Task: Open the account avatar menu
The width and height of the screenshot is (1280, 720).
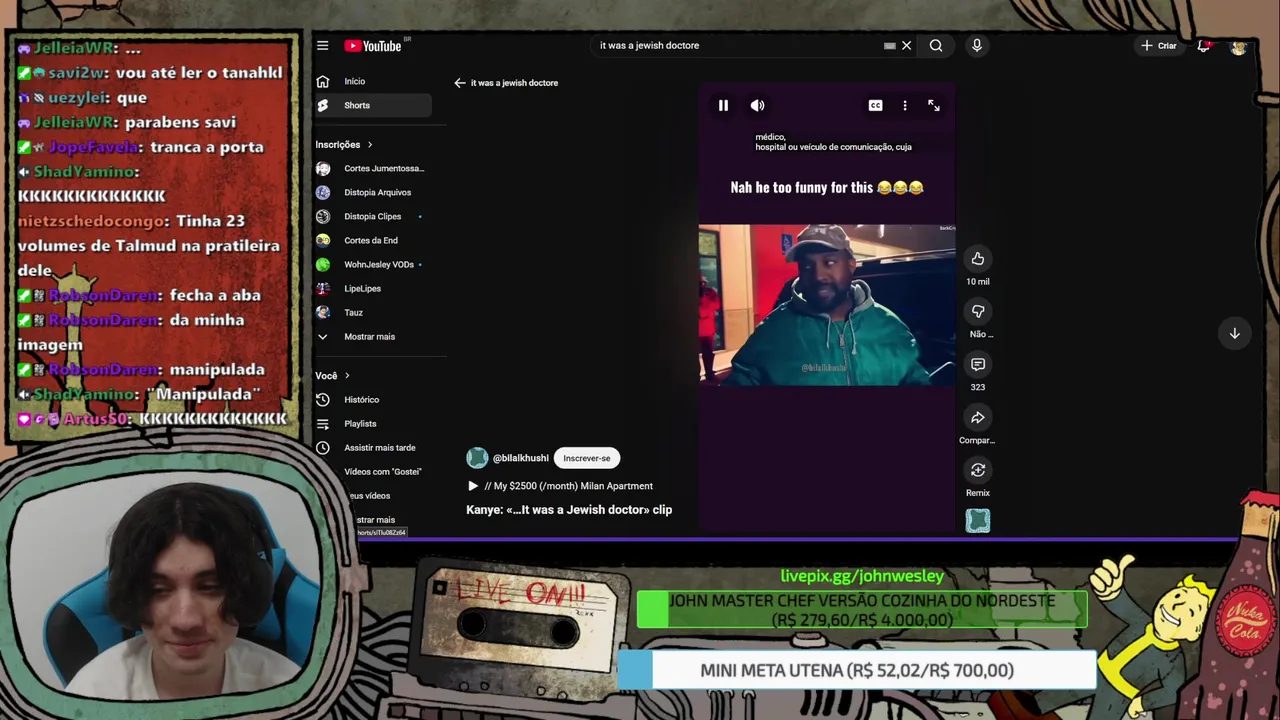Action: click(x=1239, y=46)
